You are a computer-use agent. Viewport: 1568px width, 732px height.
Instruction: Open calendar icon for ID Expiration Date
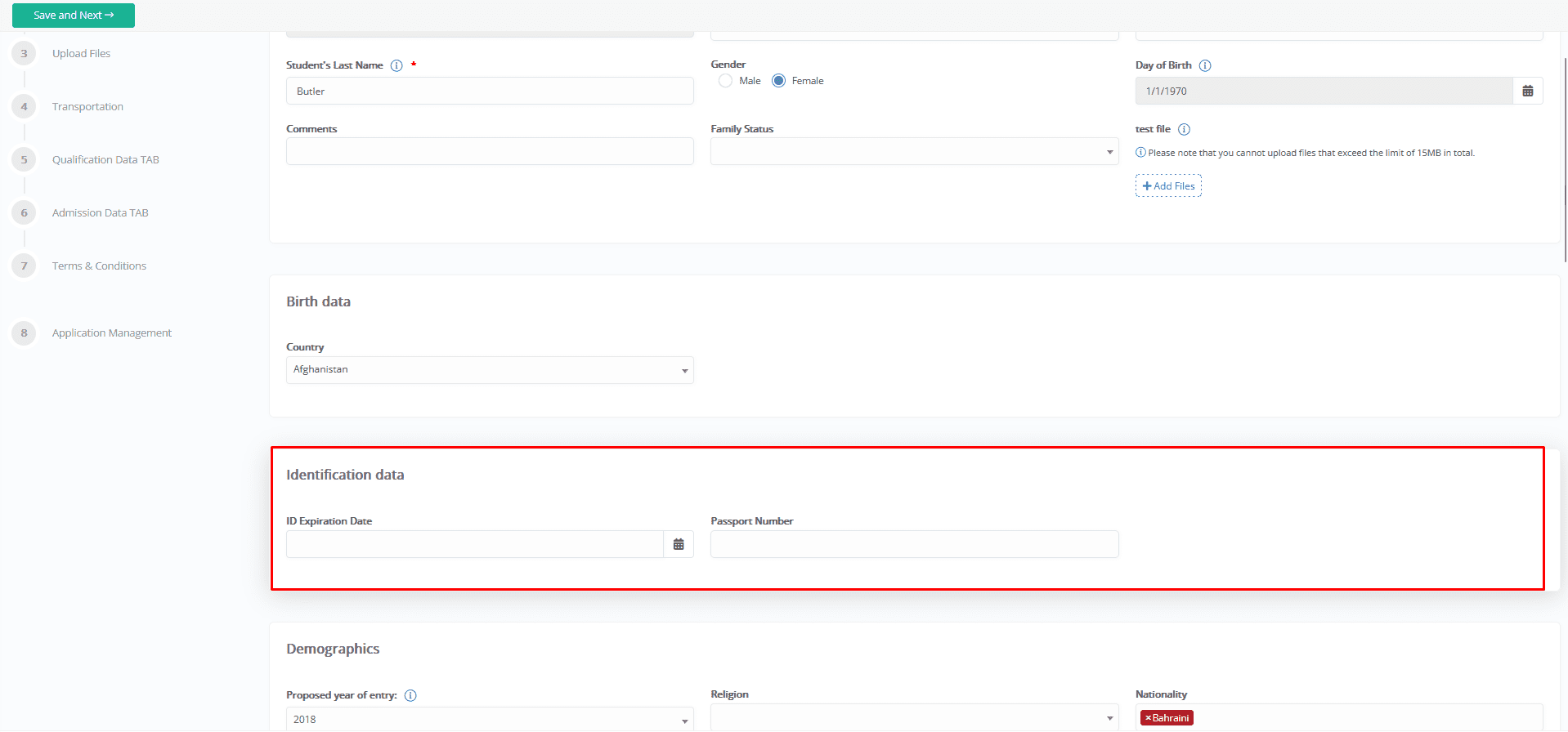[x=679, y=544]
